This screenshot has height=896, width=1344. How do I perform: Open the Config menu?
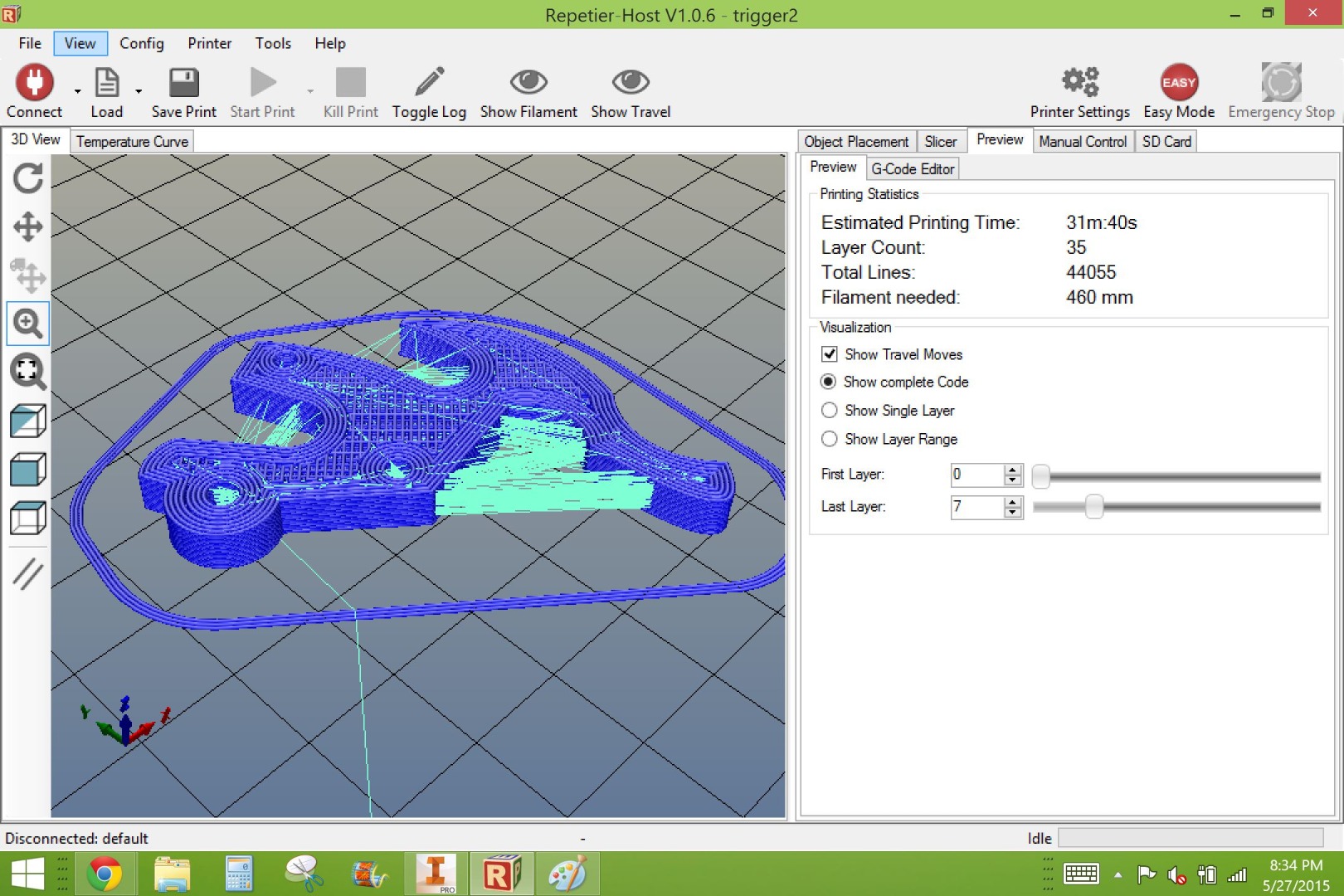click(x=141, y=43)
